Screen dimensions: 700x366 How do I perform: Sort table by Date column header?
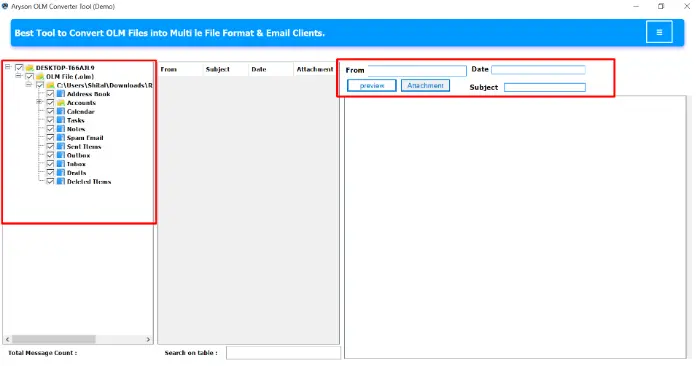pyautogui.click(x=271, y=70)
